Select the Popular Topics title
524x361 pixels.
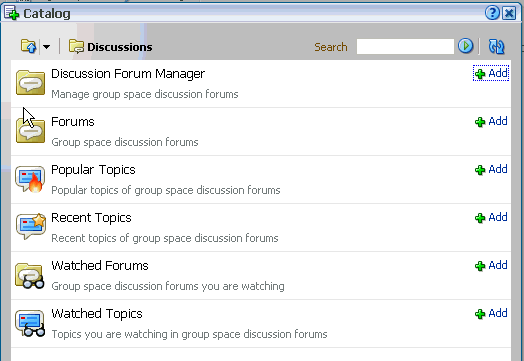tap(93, 170)
